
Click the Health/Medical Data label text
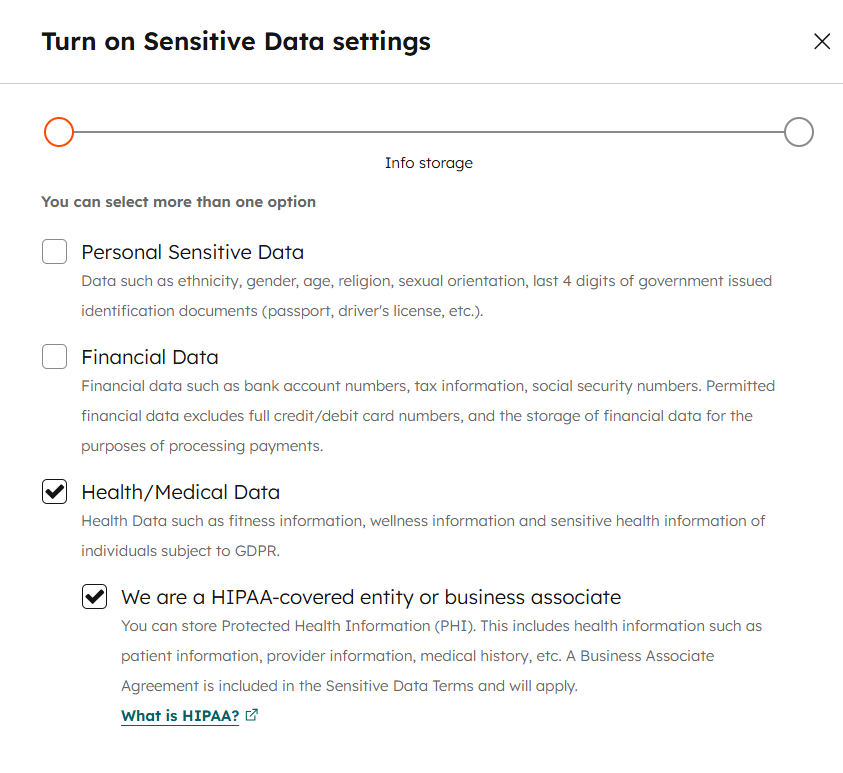180,492
